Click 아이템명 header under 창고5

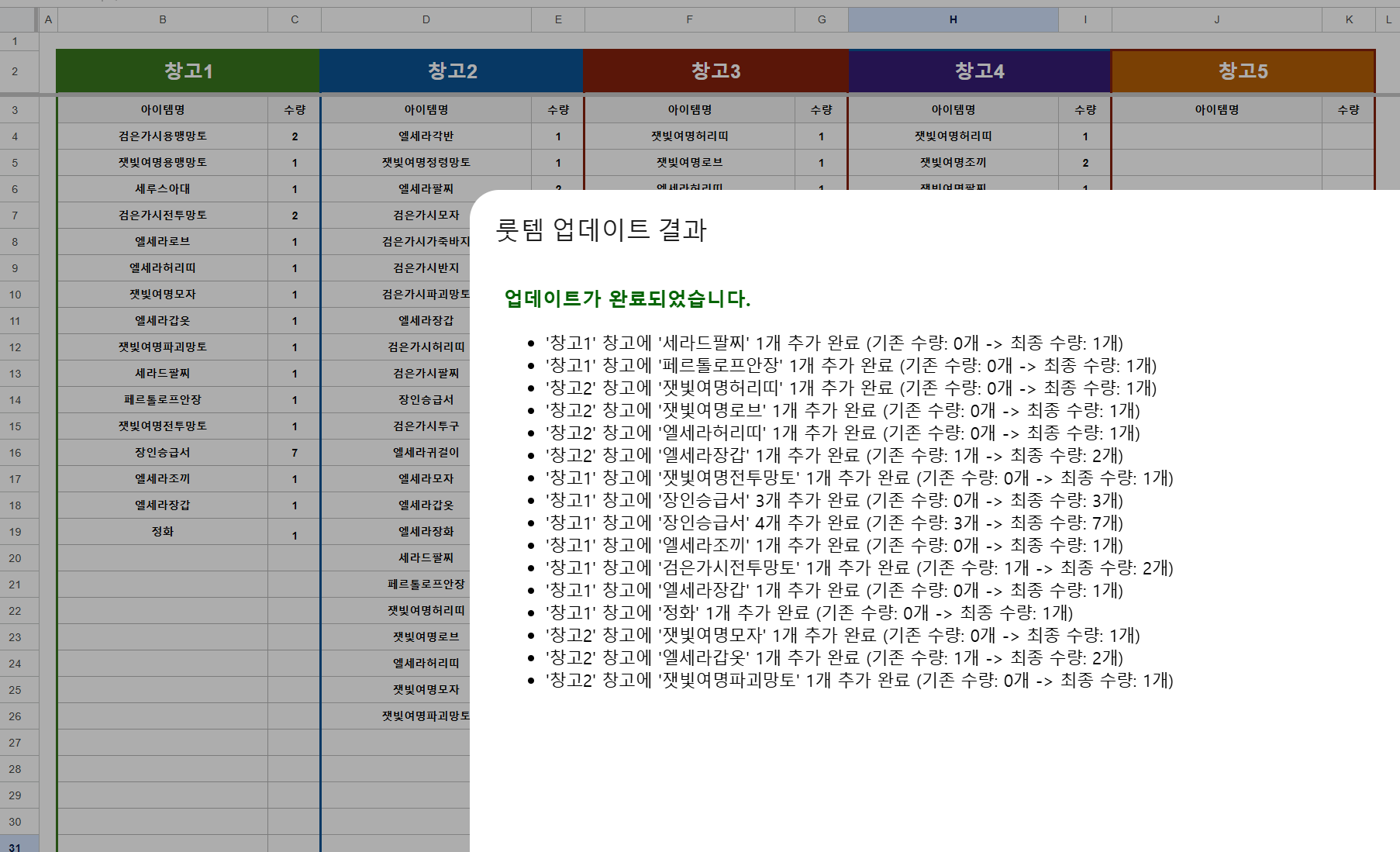click(1217, 110)
